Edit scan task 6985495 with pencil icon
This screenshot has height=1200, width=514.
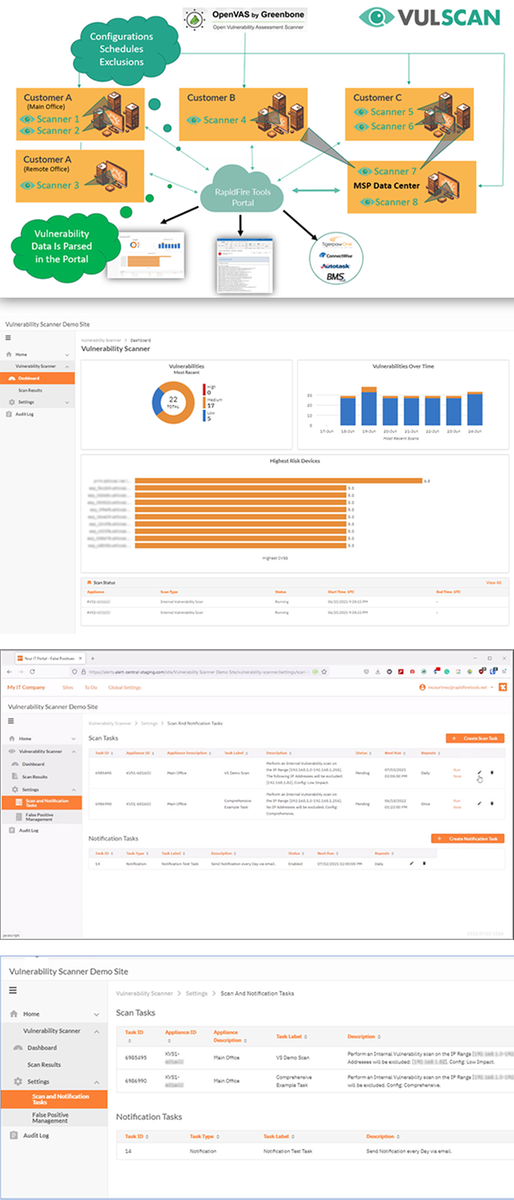tap(479, 772)
